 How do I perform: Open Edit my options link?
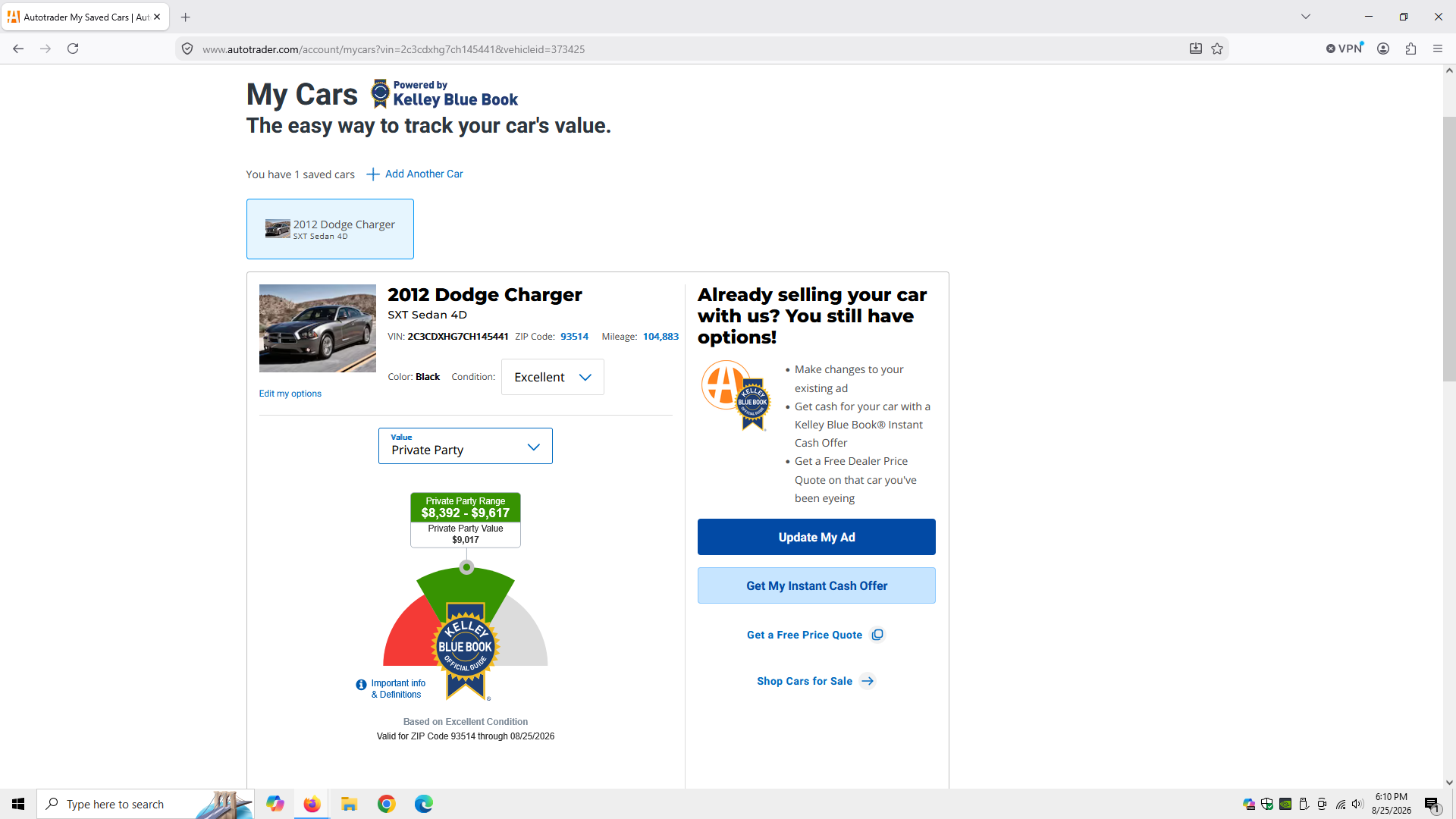[290, 394]
